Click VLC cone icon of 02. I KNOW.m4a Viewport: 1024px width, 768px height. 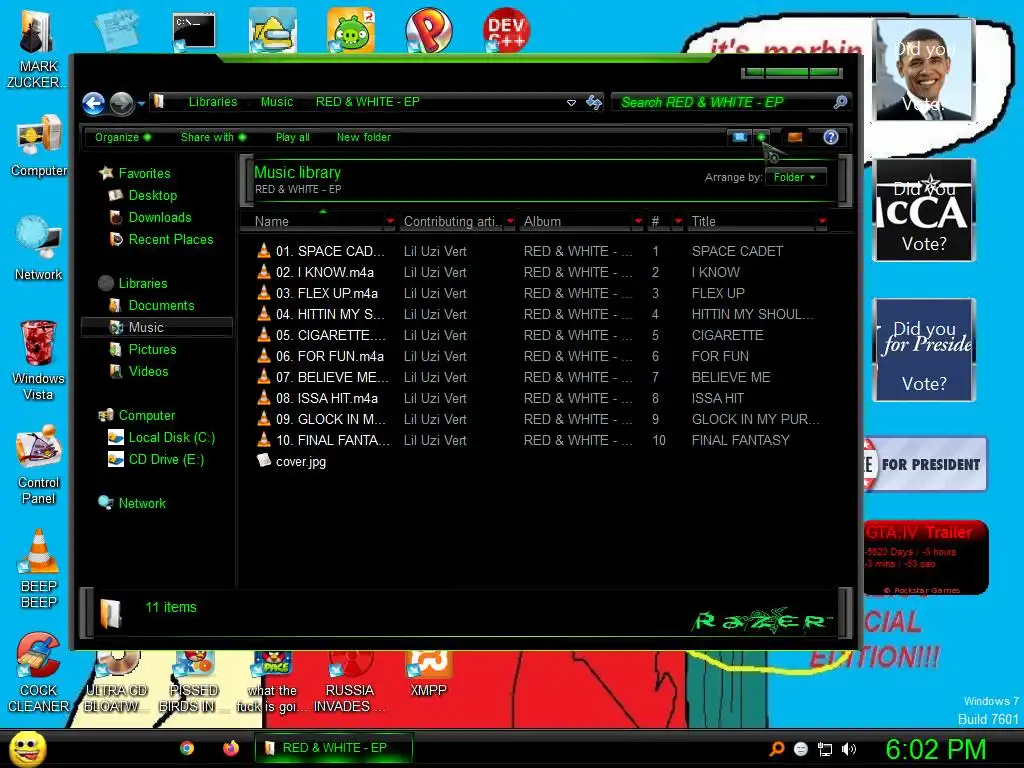264,271
